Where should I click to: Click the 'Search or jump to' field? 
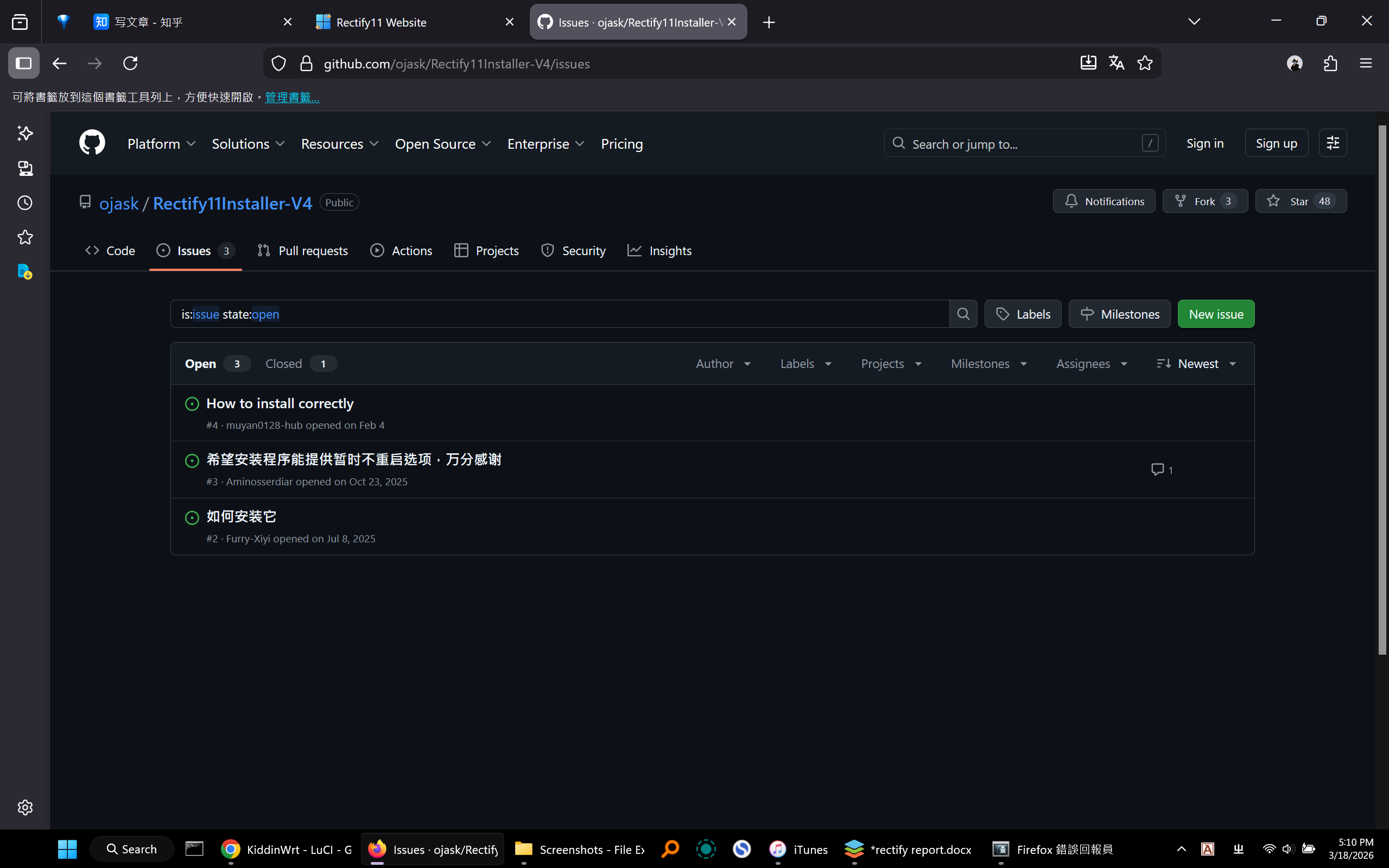(1025, 143)
